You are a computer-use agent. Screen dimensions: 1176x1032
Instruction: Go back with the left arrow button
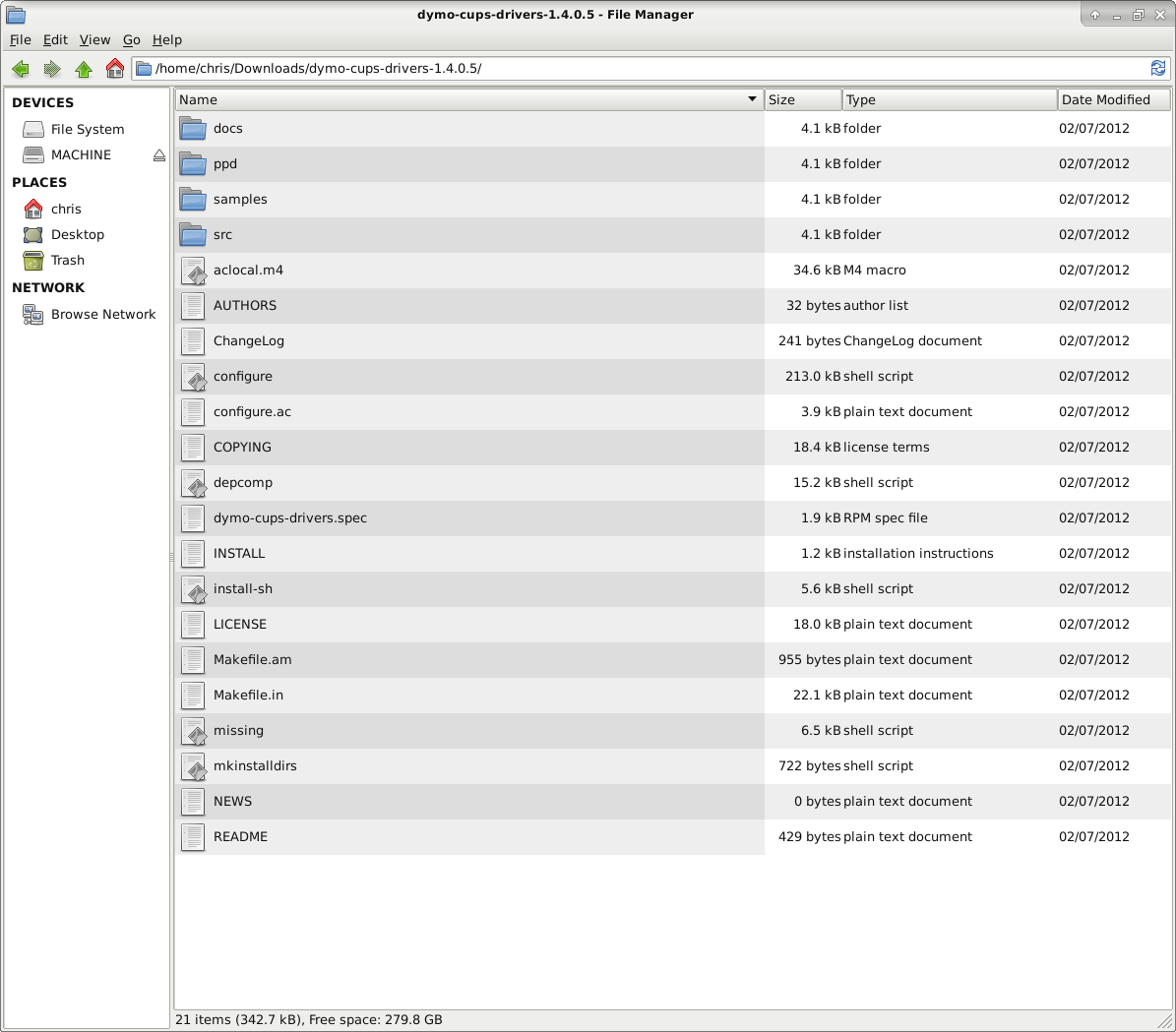click(x=21, y=69)
